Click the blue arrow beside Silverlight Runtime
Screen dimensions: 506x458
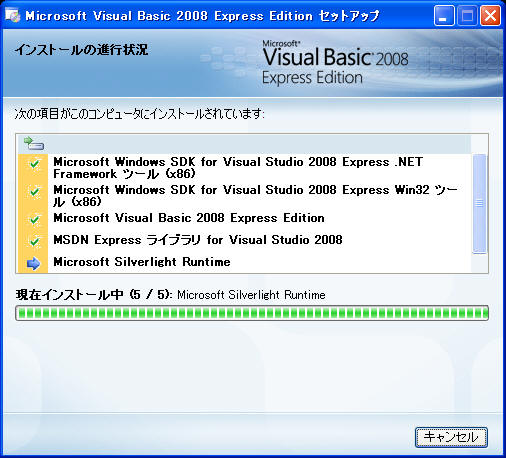click(x=34, y=263)
